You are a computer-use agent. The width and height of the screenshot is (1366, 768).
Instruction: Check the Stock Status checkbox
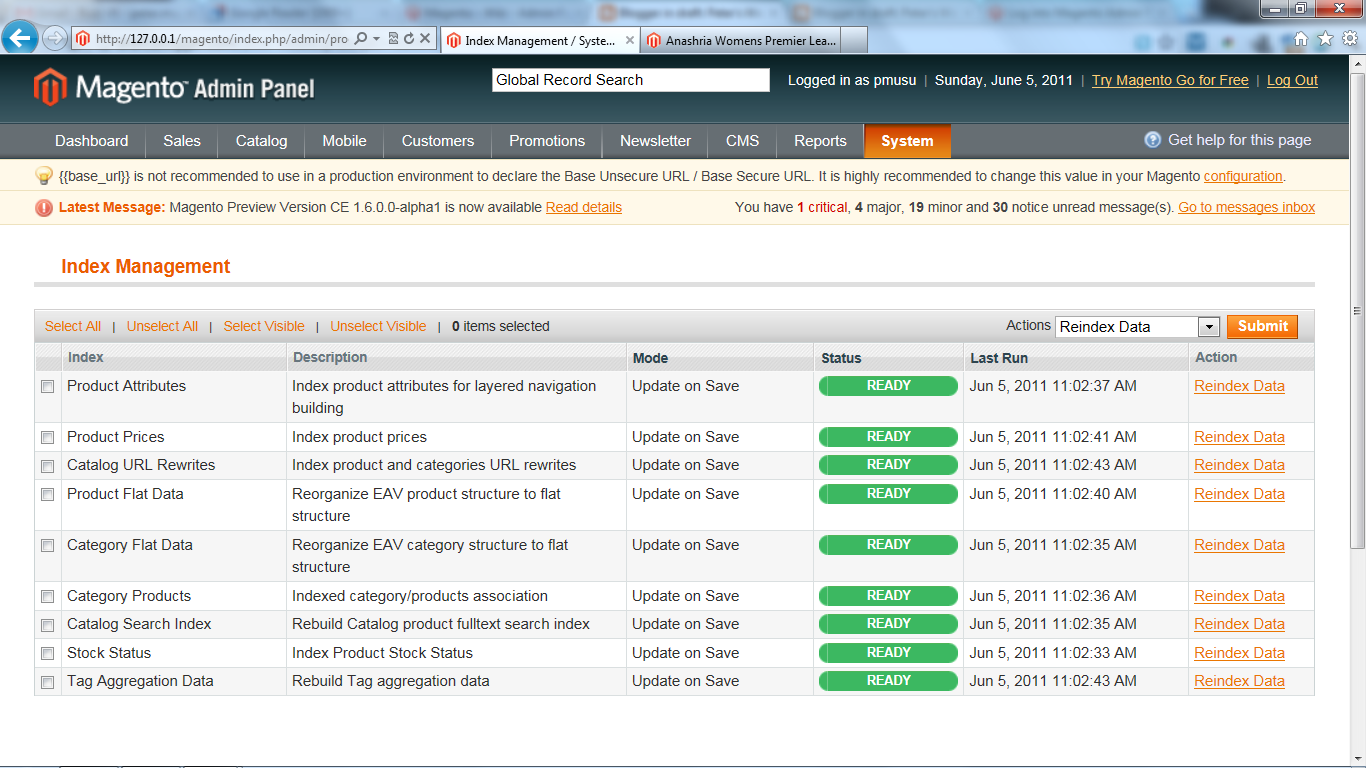tap(47, 654)
